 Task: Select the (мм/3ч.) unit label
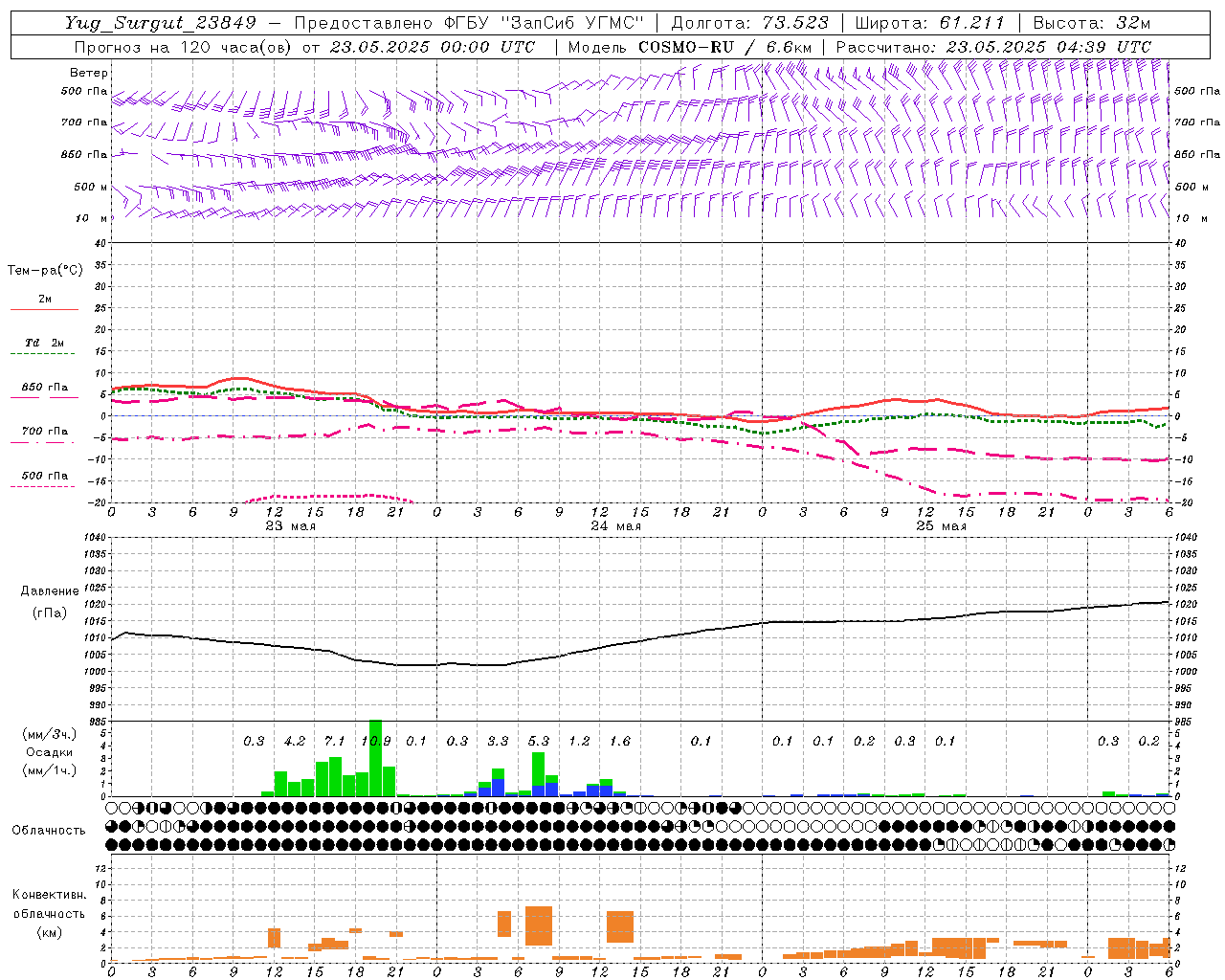(x=49, y=735)
